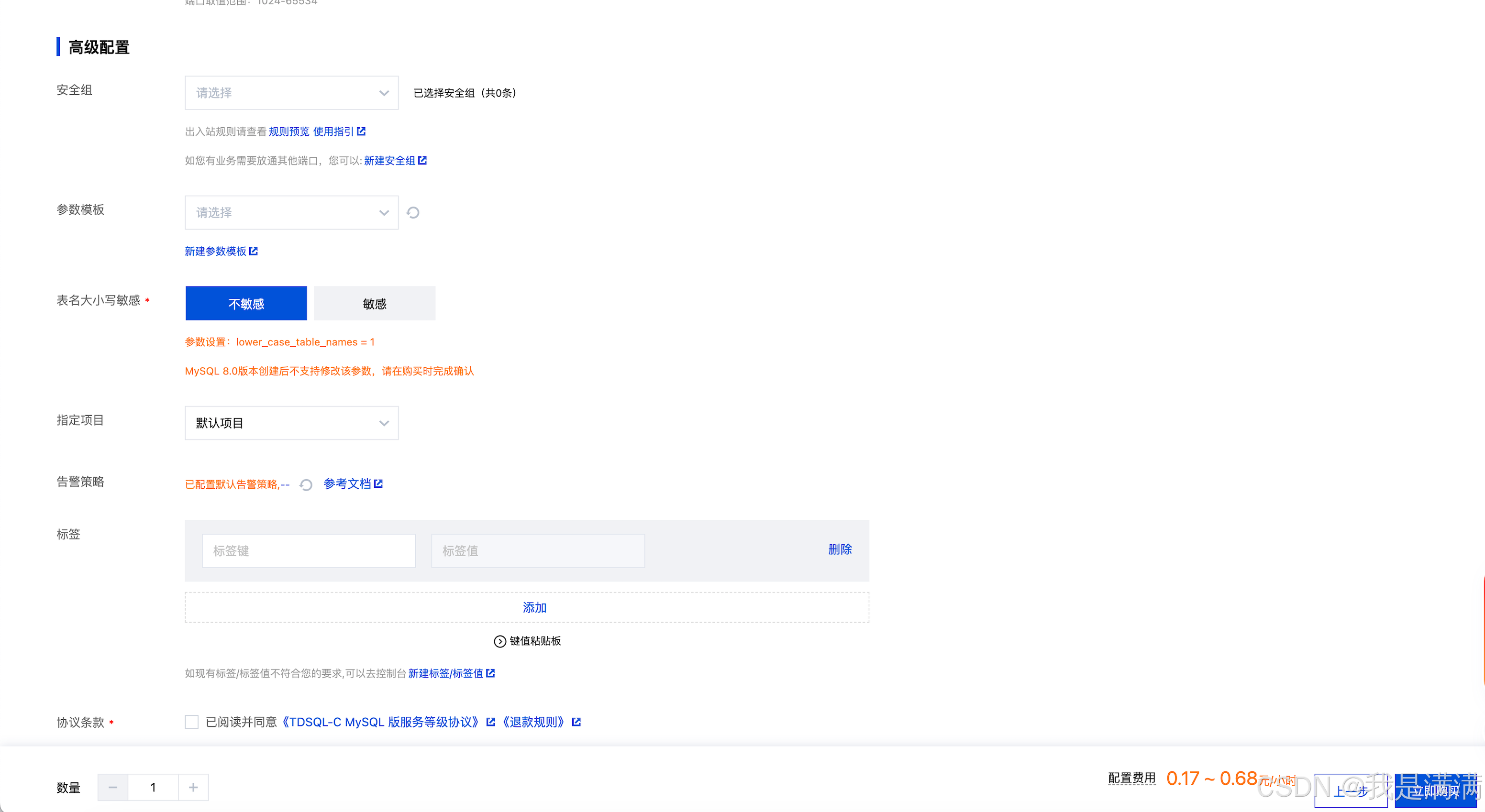Click the 标签键 input field
The width and height of the screenshot is (1485, 812).
click(x=309, y=551)
